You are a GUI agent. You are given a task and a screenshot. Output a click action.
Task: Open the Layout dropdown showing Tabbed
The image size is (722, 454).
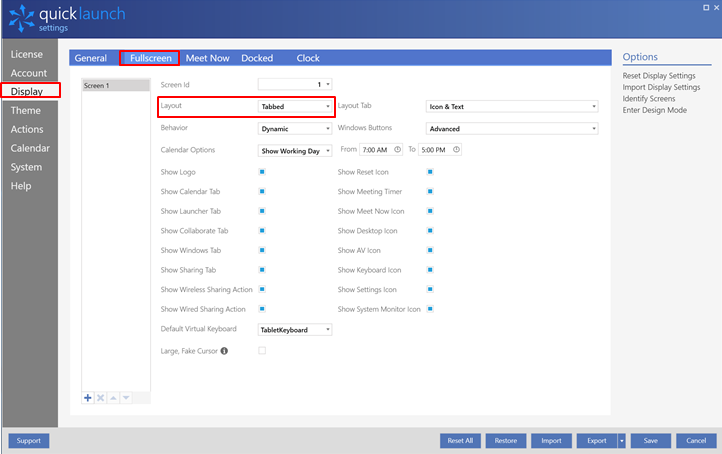[295, 106]
